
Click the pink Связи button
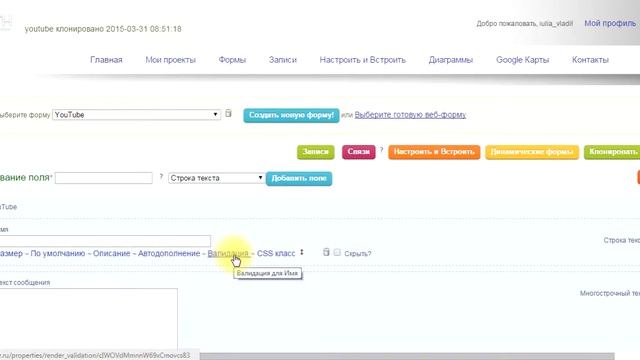pos(358,152)
